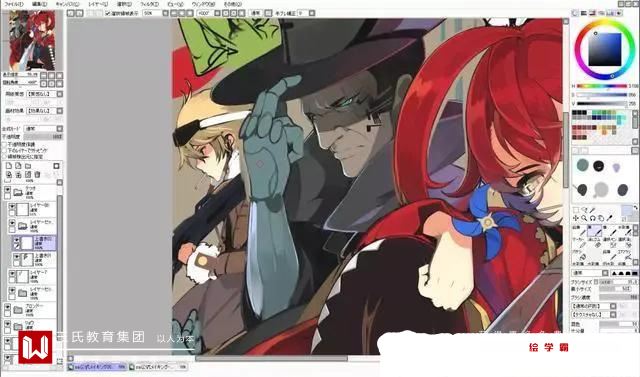The width and height of the screenshot is (640, 377).
Task: Adjust the ブラシサイズ brush size slider
Action: [618, 282]
